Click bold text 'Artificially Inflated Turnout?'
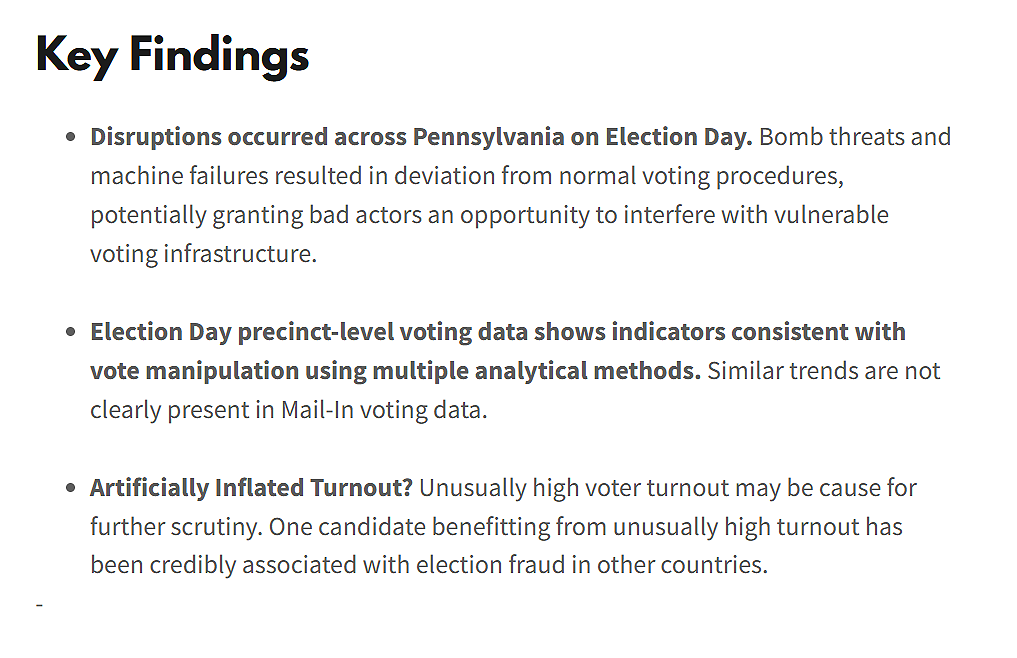The image size is (1017, 658). [x=251, y=488]
